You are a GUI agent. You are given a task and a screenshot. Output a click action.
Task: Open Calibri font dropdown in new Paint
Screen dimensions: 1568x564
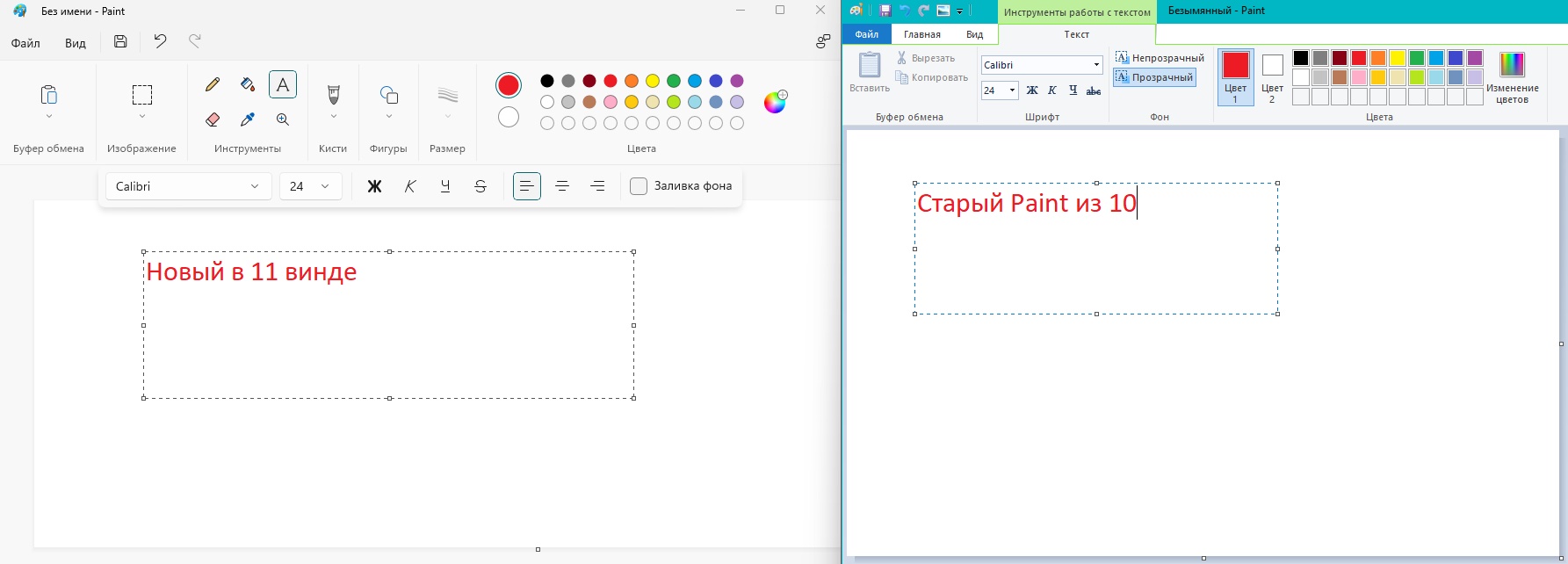click(188, 186)
